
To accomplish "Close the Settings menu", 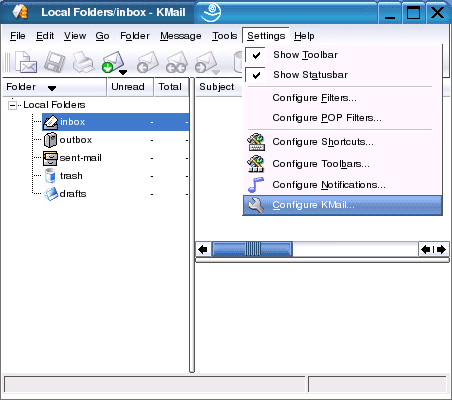I will coord(266,36).
